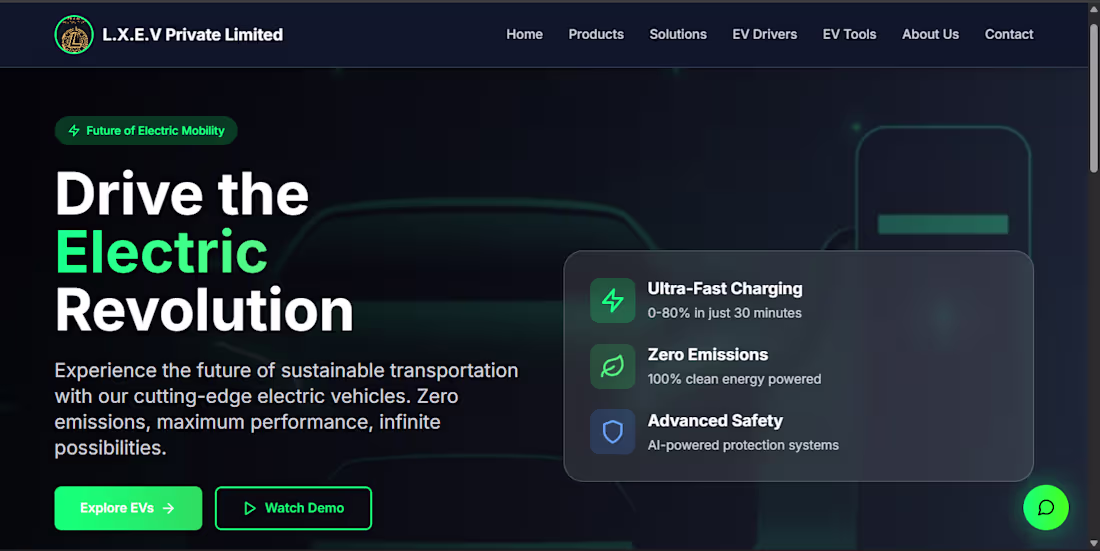Click the word 'Revolution' in headline
This screenshot has height=551, width=1100.
tap(204, 310)
